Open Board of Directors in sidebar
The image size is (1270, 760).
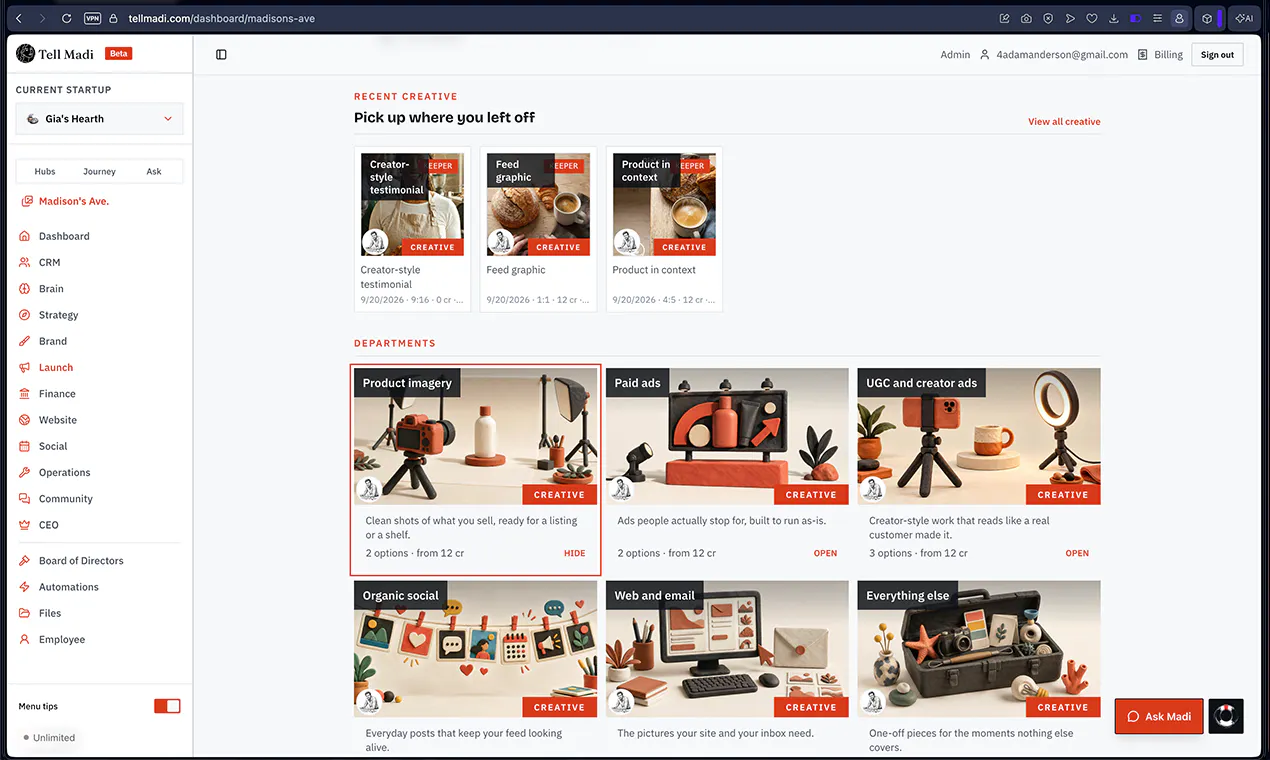tap(81, 561)
